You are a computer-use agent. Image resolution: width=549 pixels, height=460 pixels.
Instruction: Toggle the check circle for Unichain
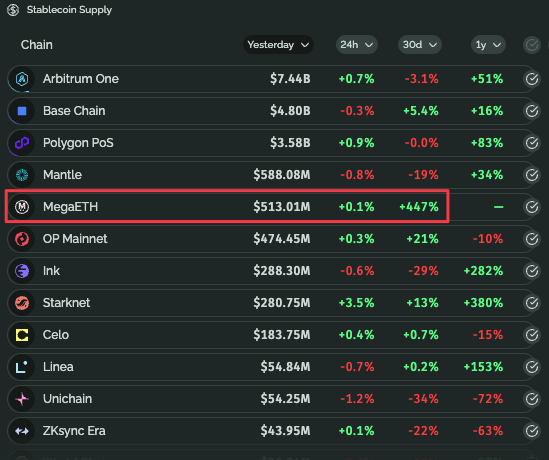coord(532,399)
